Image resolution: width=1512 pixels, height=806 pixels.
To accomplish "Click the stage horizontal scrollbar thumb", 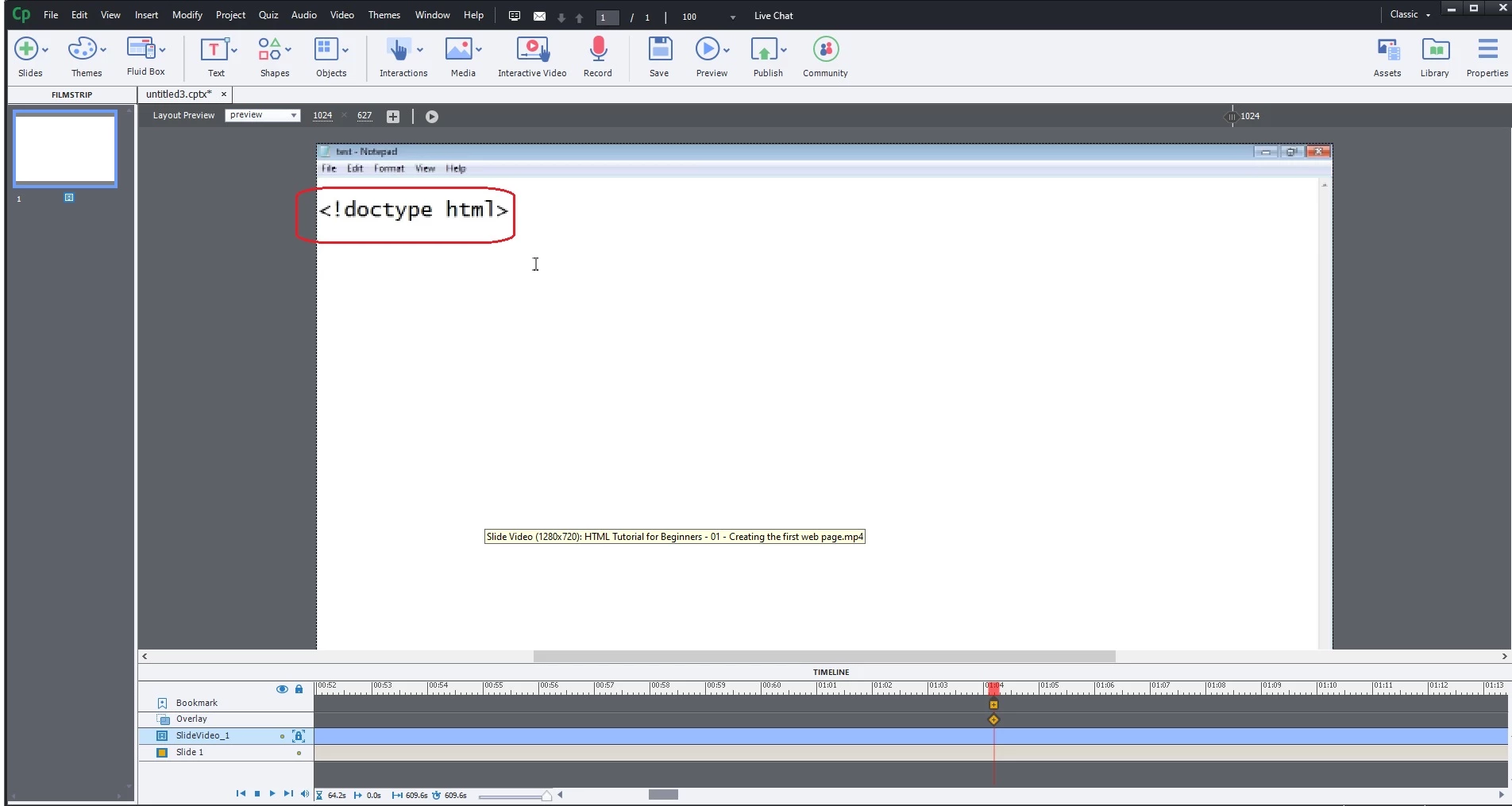I will [x=824, y=657].
